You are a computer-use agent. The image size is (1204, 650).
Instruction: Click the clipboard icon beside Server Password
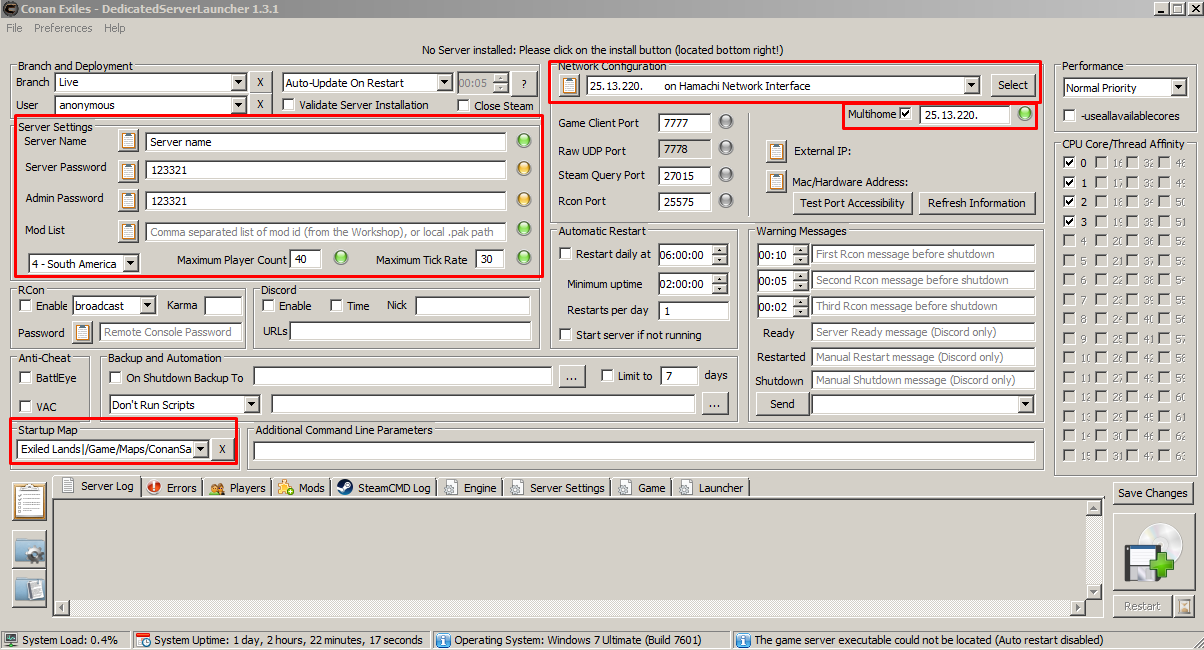tap(128, 170)
